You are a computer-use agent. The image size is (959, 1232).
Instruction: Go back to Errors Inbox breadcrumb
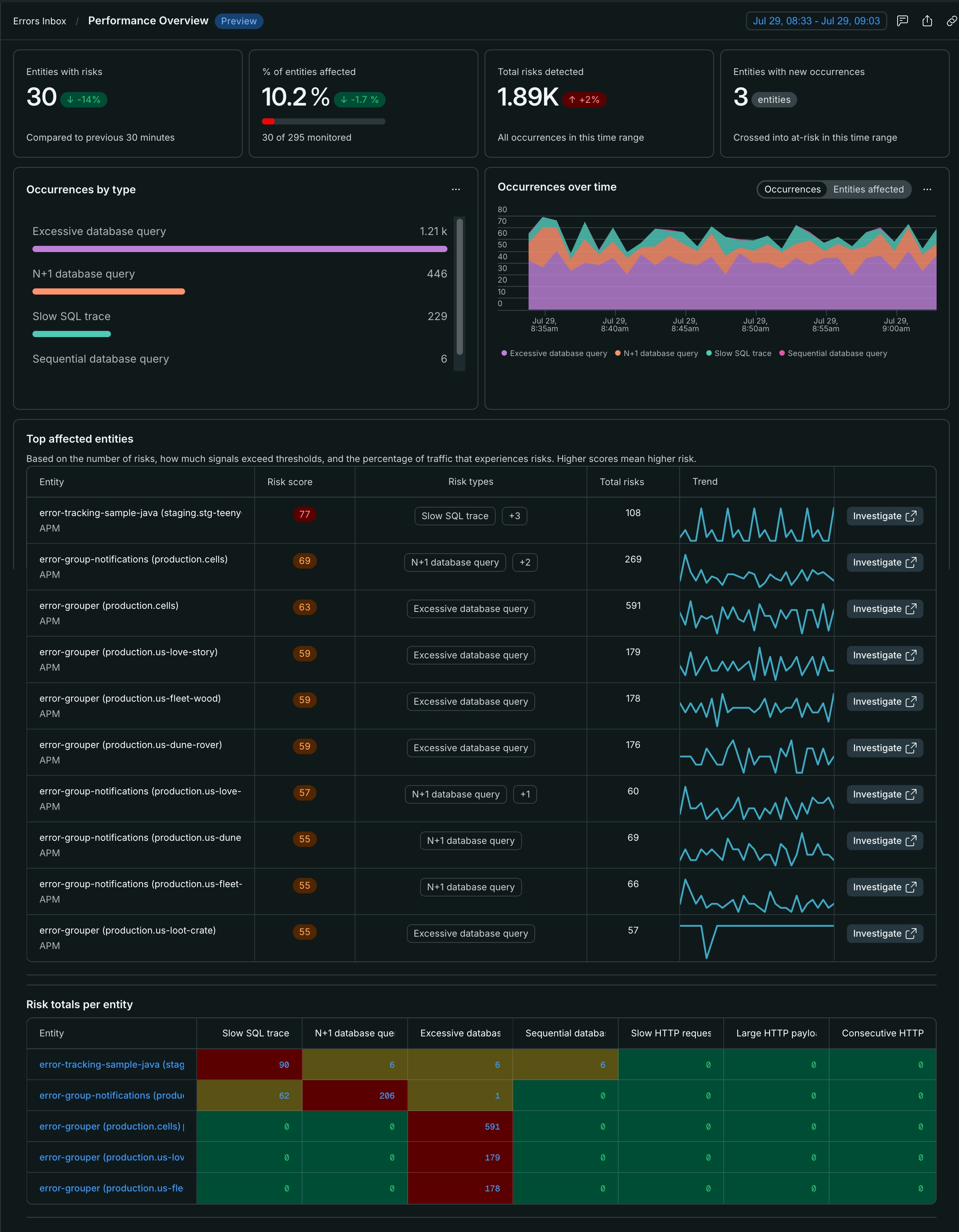[39, 21]
